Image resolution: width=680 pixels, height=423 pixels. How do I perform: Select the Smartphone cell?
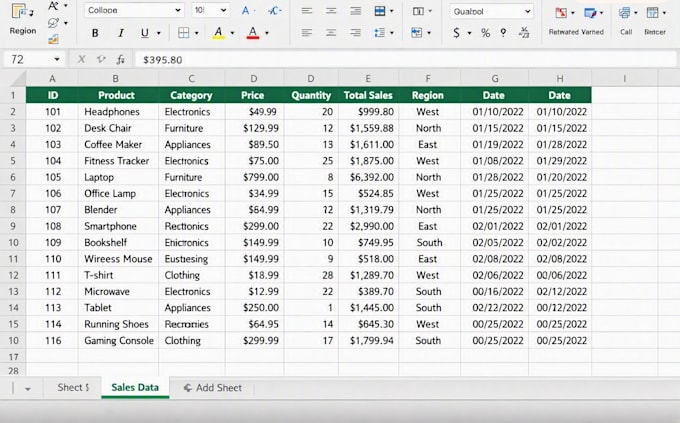pyautogui.click(x=118, y=226)
